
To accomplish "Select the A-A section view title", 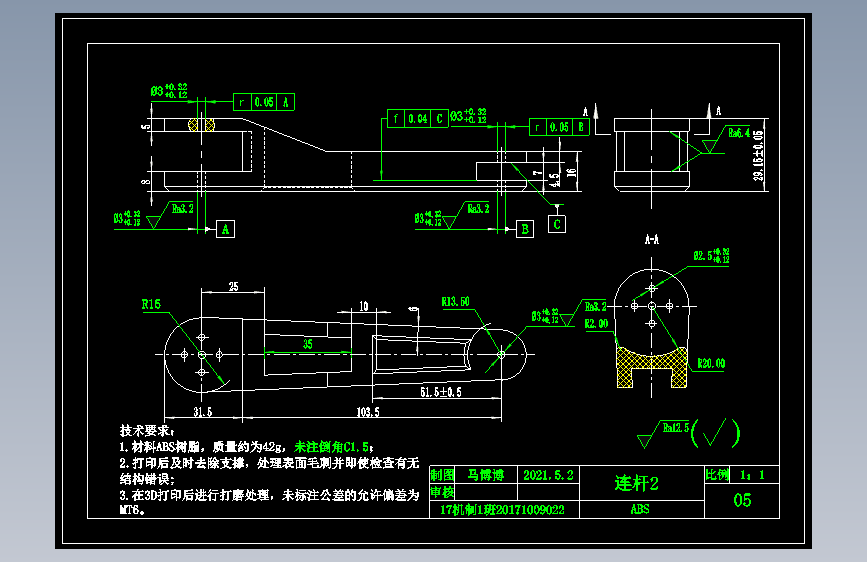I will pos(652,240).
